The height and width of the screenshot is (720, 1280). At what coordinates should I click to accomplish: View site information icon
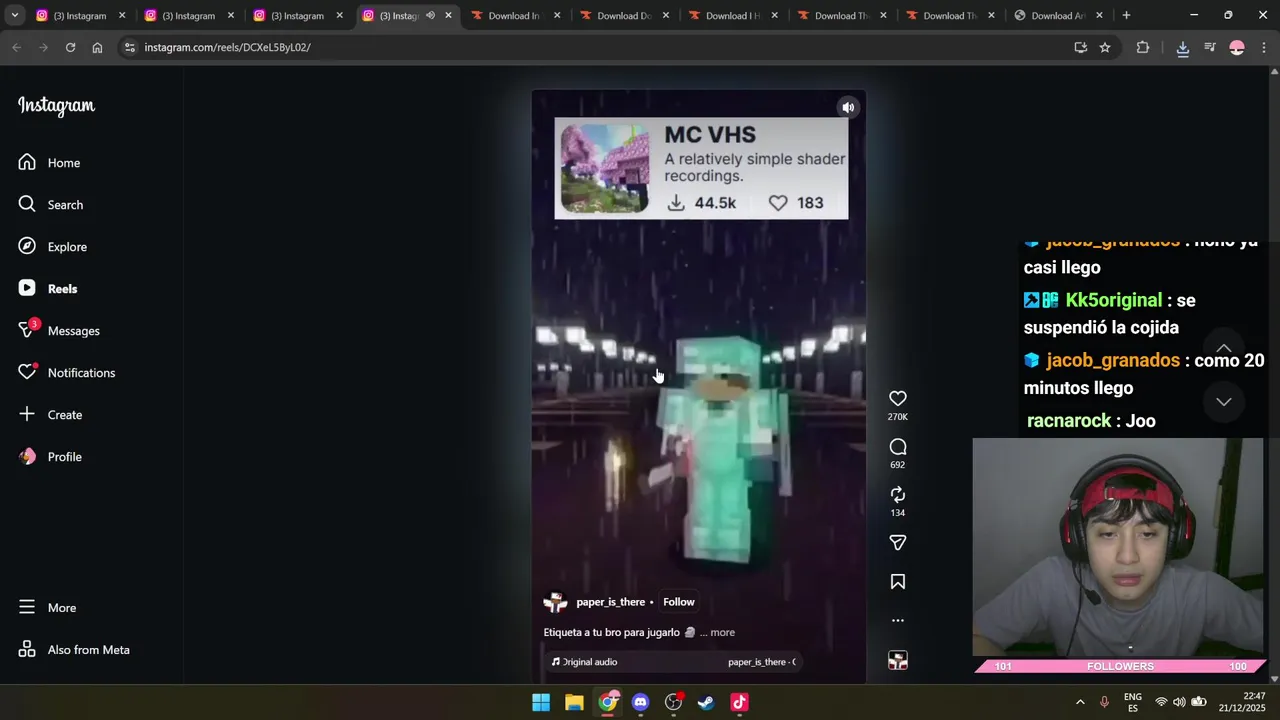(x=129, y=47)
